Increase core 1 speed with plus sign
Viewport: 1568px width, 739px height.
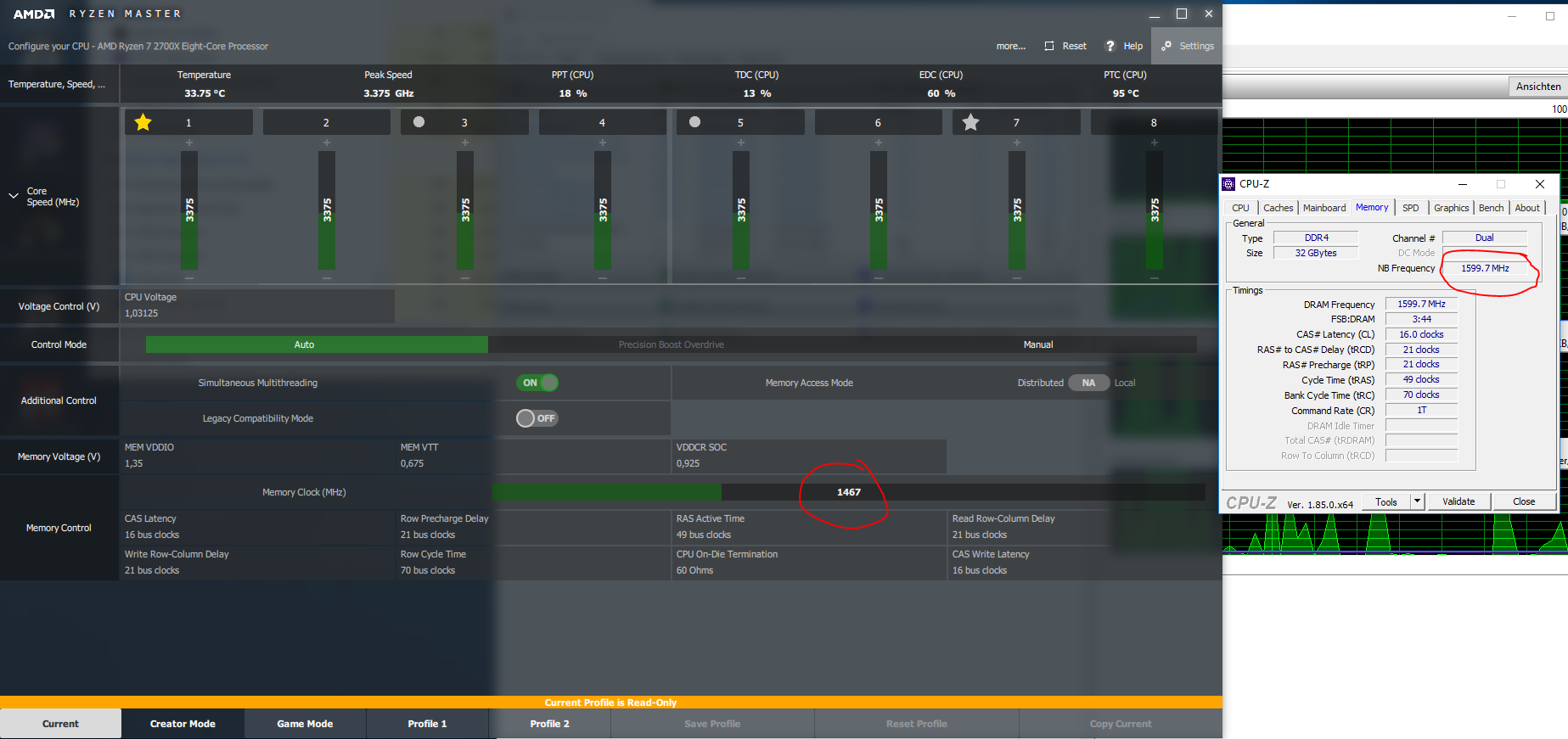(188, 143)
